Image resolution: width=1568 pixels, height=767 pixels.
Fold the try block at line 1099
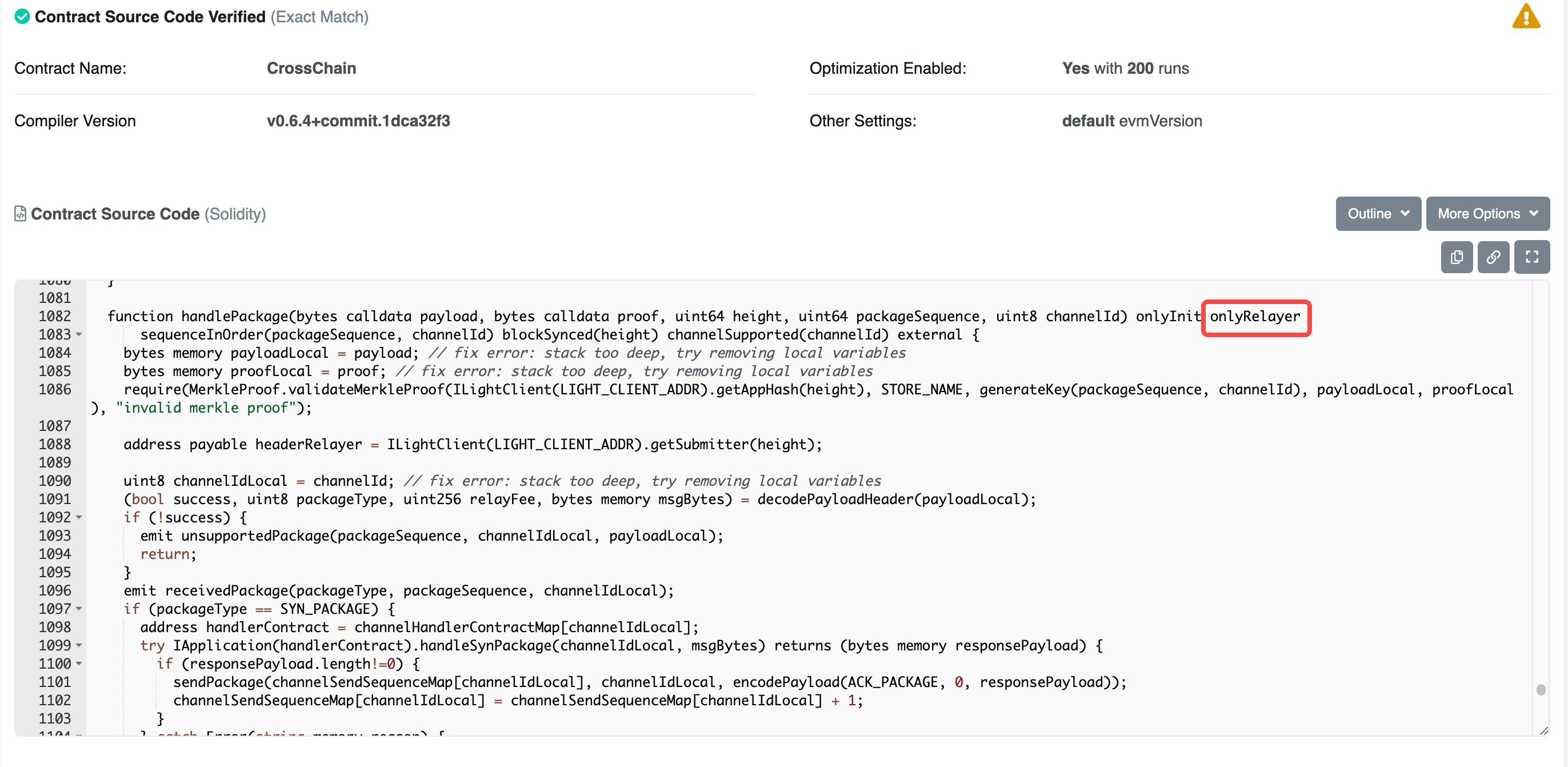79,645
